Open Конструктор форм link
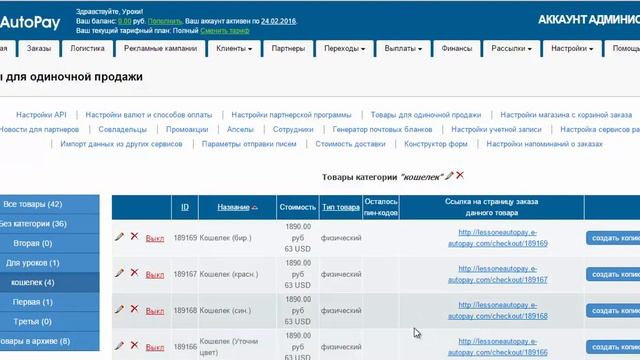Image resolution: width=640 pixels, height=360 pixels. click(x=436, y=144)
